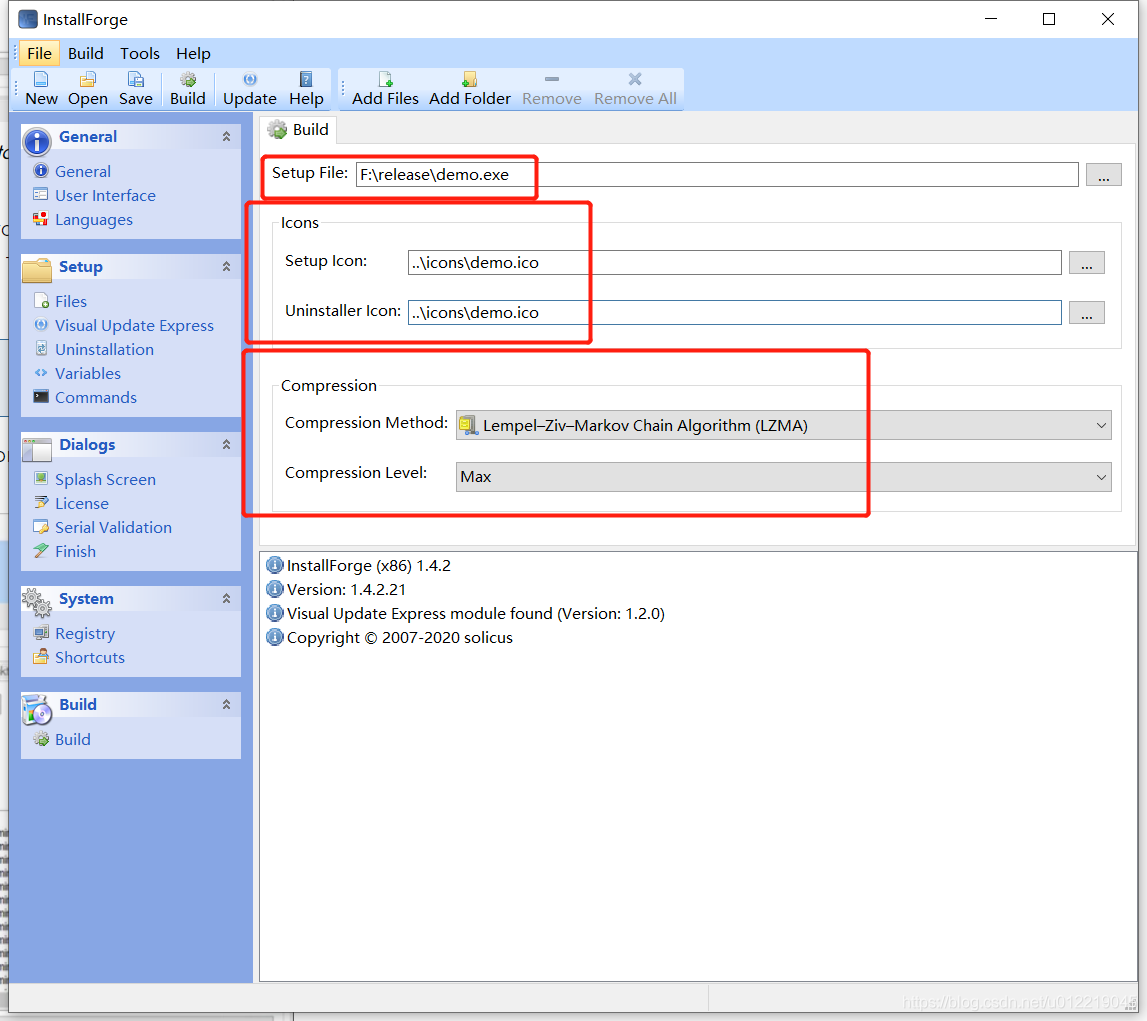The height and width of the screenshot is (1021, 1147).
Task: Open the Languages settings link
Action: 94,219
